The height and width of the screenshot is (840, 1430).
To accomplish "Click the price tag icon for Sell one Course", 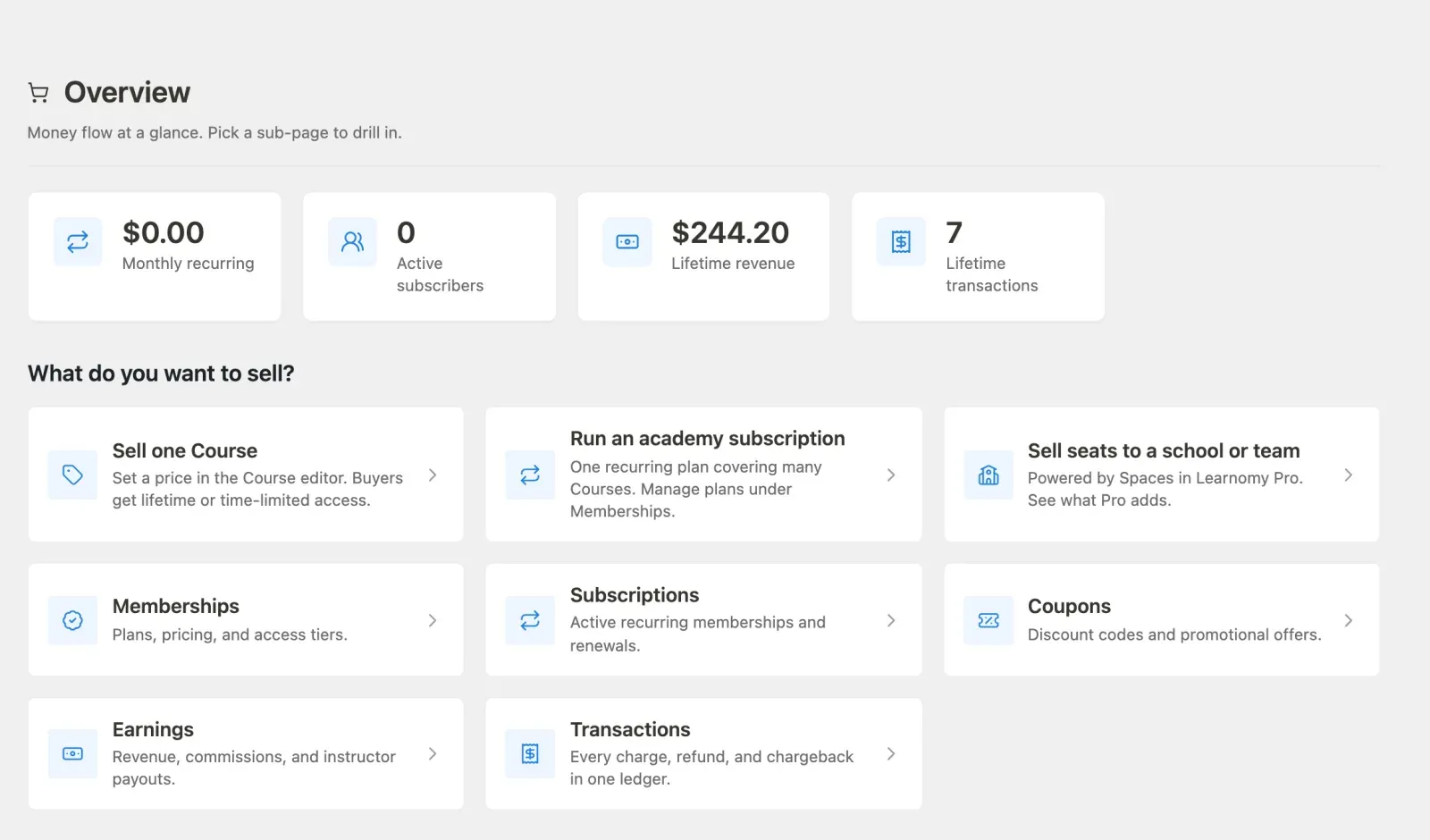I will point(72,475).
